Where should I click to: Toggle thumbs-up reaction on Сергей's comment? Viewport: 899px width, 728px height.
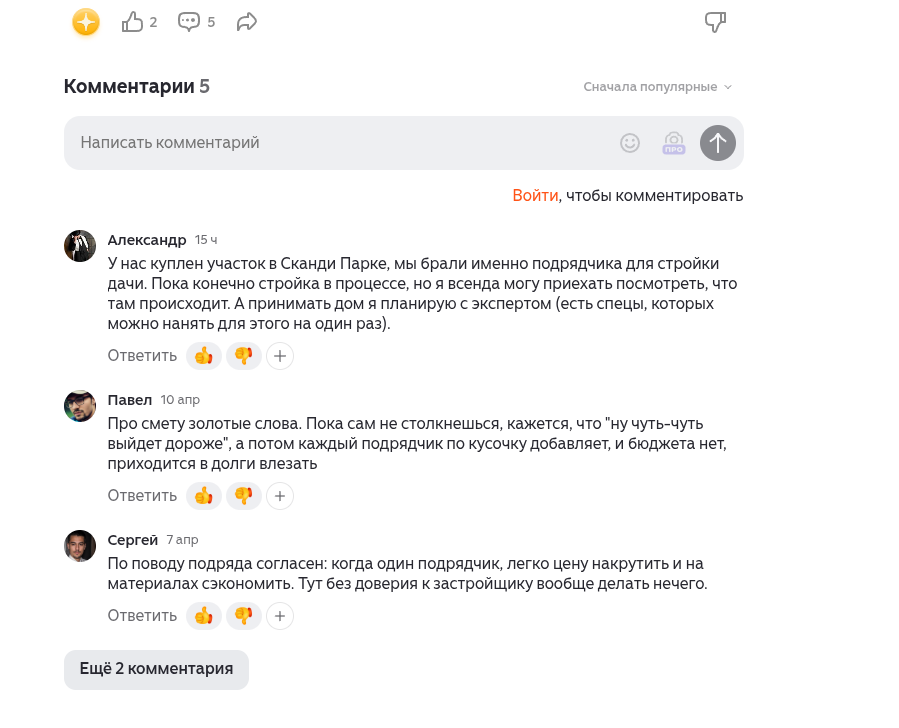[204, 616]
